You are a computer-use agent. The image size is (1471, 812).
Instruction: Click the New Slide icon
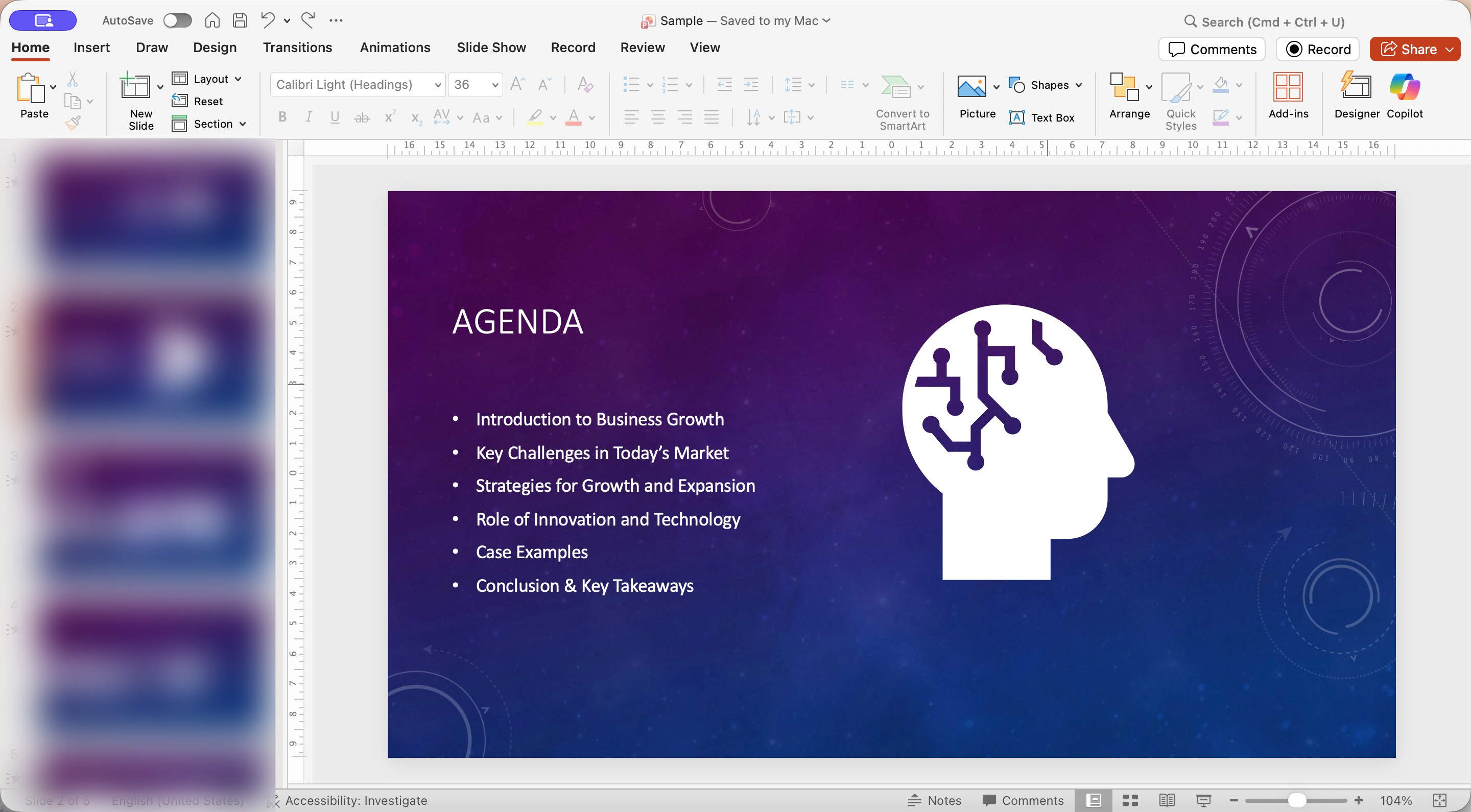point(135,87)
